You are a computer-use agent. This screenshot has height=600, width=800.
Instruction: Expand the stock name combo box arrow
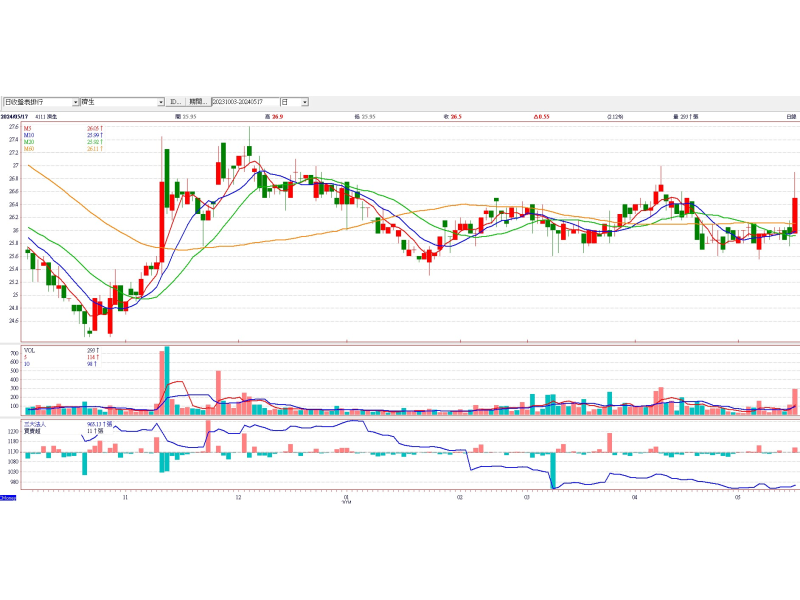(161, 102)
